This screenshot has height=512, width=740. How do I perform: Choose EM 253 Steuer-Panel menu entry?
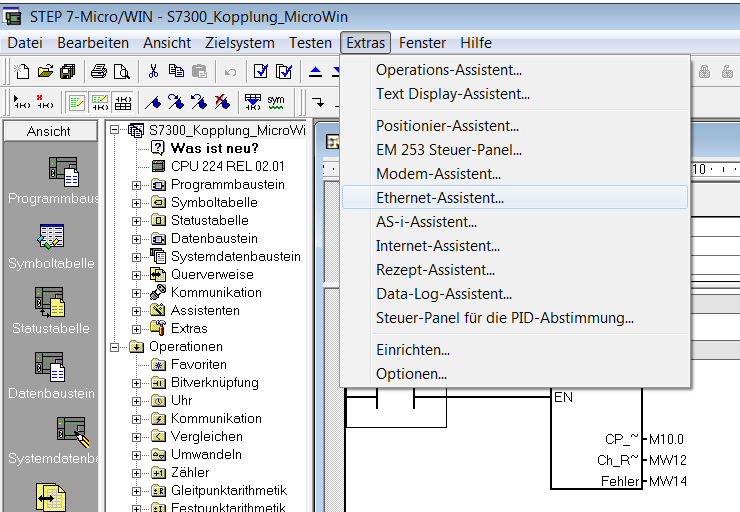[x=515, y=150]
